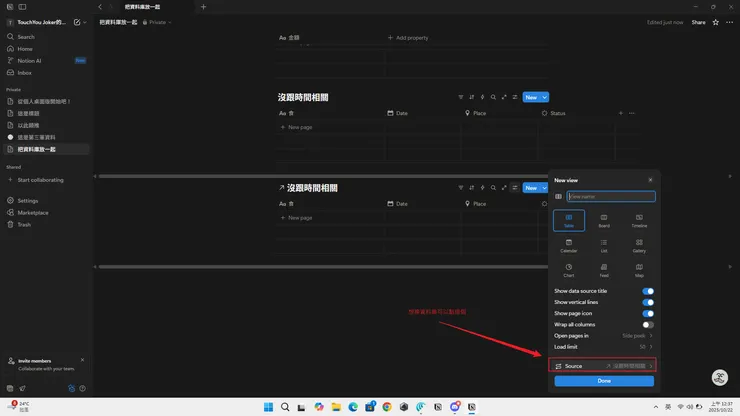The height and width of the screenshot is (416, 740).
Task: Select the Chart view type
Action: (x=569, y=270)
